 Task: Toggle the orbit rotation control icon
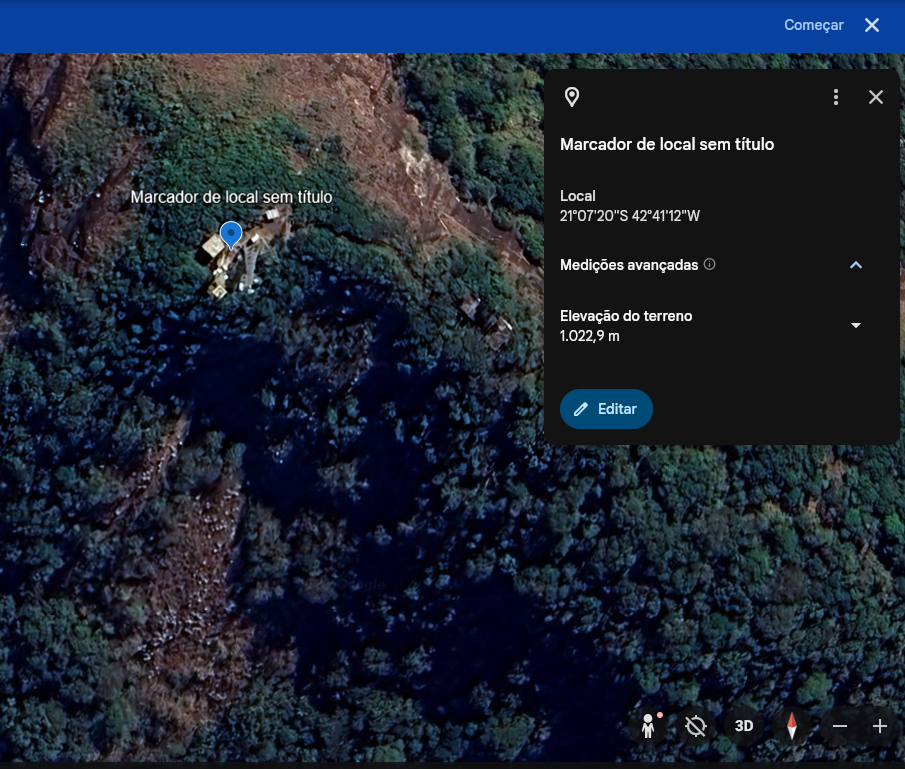tap(696, 726)
